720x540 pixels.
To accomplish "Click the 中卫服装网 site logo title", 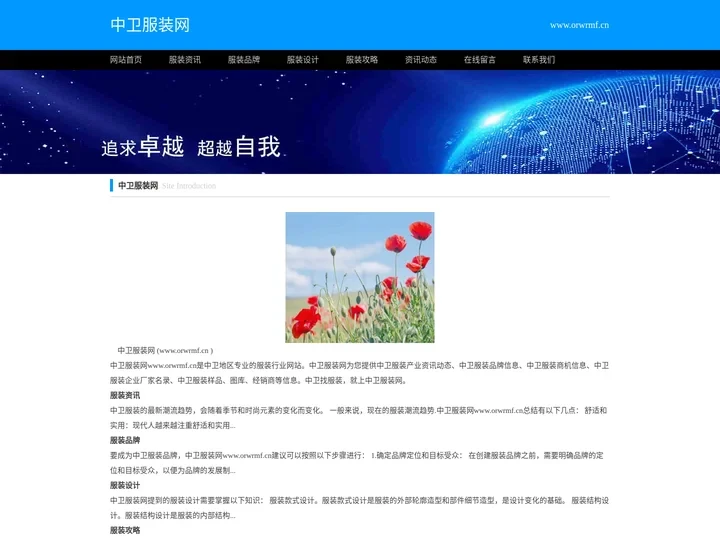I will click(150, 25).
